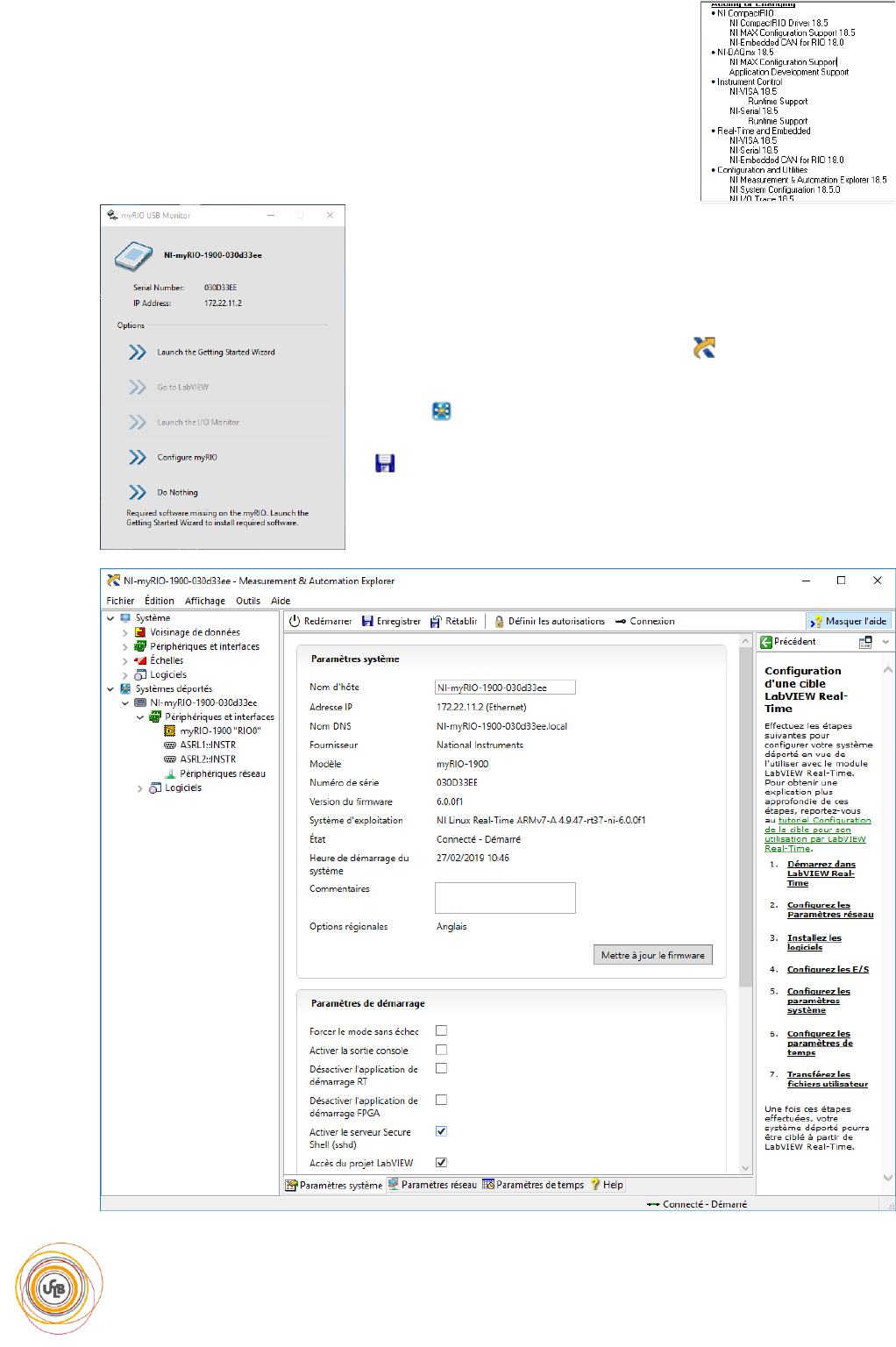Click the Launch the Getting Started Wizard arrow icon
The width and height of the screenshot is (896, 1347).
138,352
